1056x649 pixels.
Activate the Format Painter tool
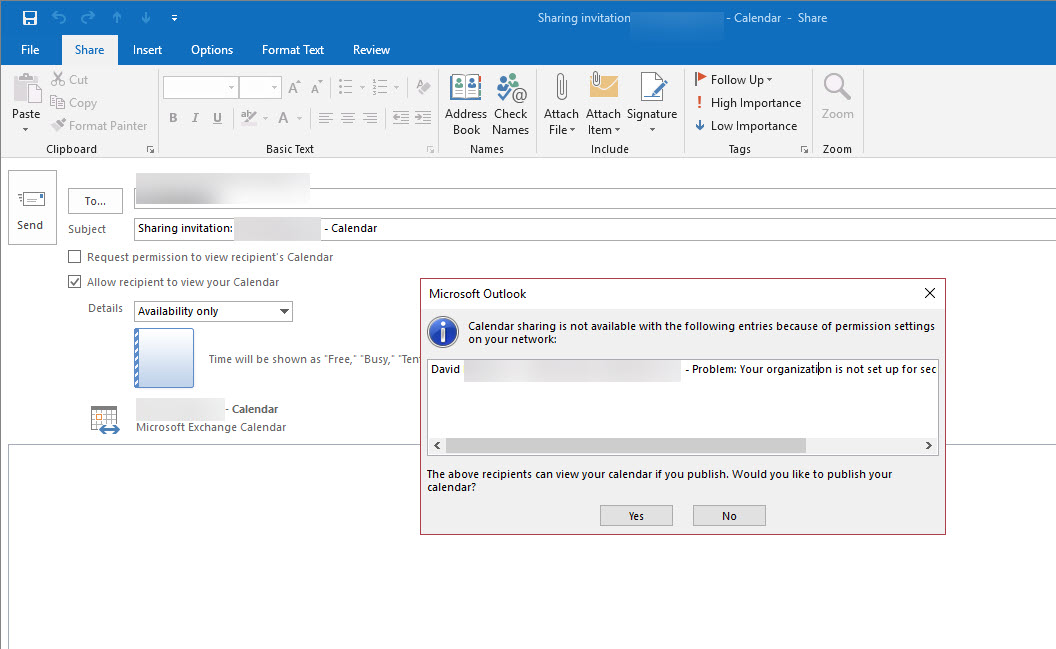click(99, 125)
